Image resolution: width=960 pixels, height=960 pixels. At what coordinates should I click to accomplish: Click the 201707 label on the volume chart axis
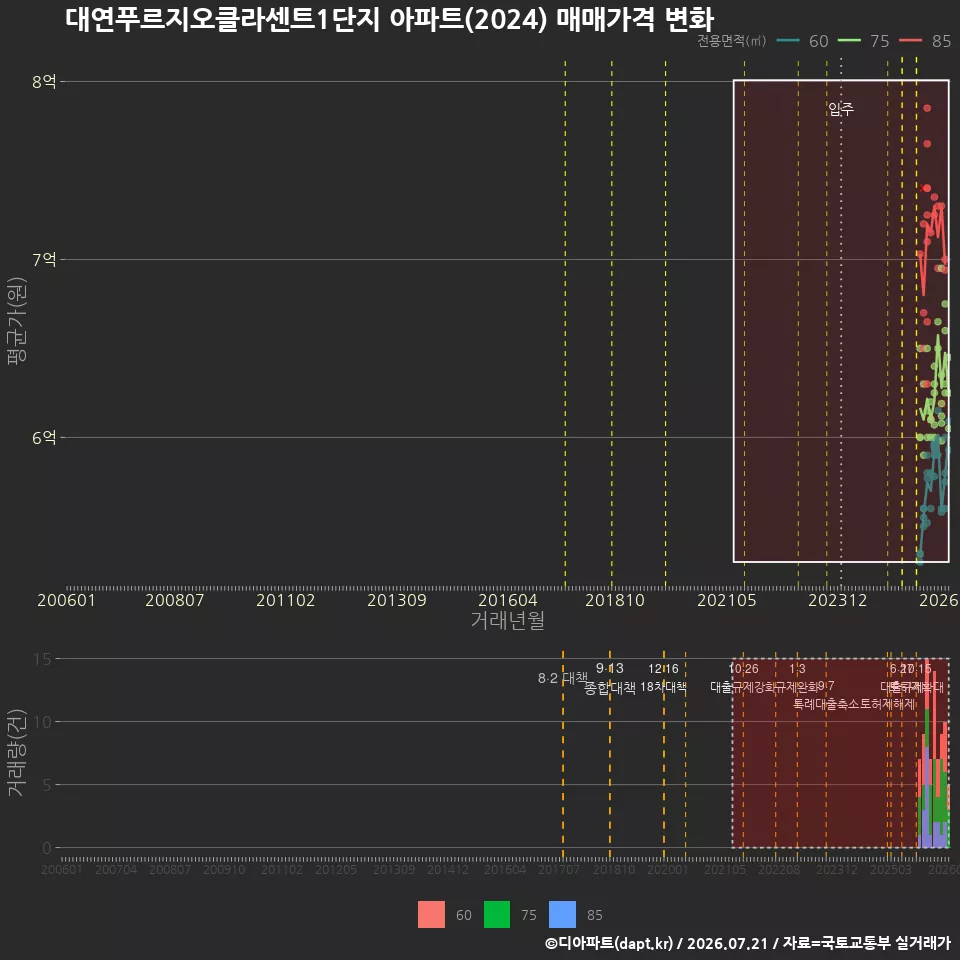point(559,869)
